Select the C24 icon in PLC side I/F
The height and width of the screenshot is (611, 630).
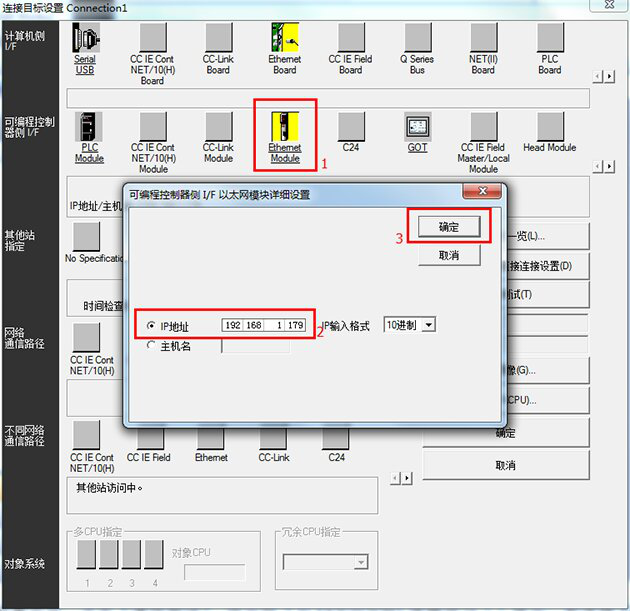(351, 126)
